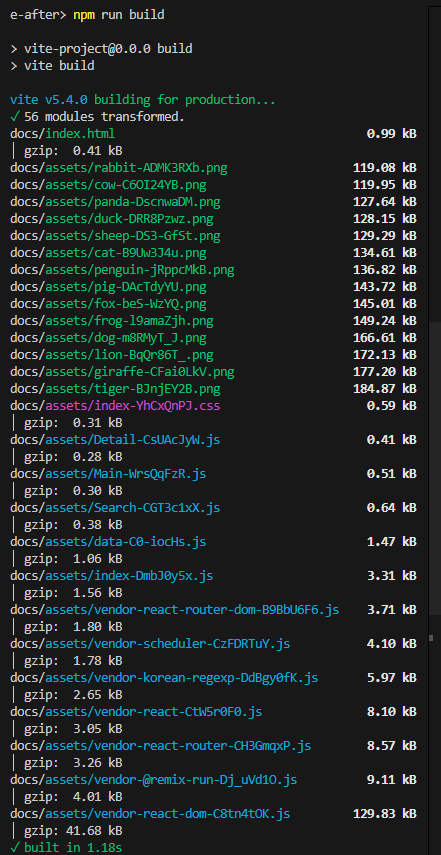Viewport: 441px width, 855px height.
Task: Open docs/index.html file path
Action: tap(62, 134)
